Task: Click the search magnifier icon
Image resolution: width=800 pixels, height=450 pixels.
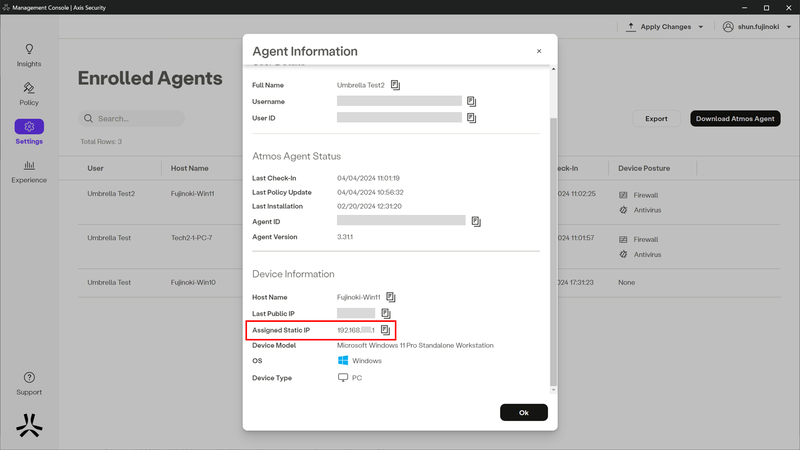Action: click(88, 118)
